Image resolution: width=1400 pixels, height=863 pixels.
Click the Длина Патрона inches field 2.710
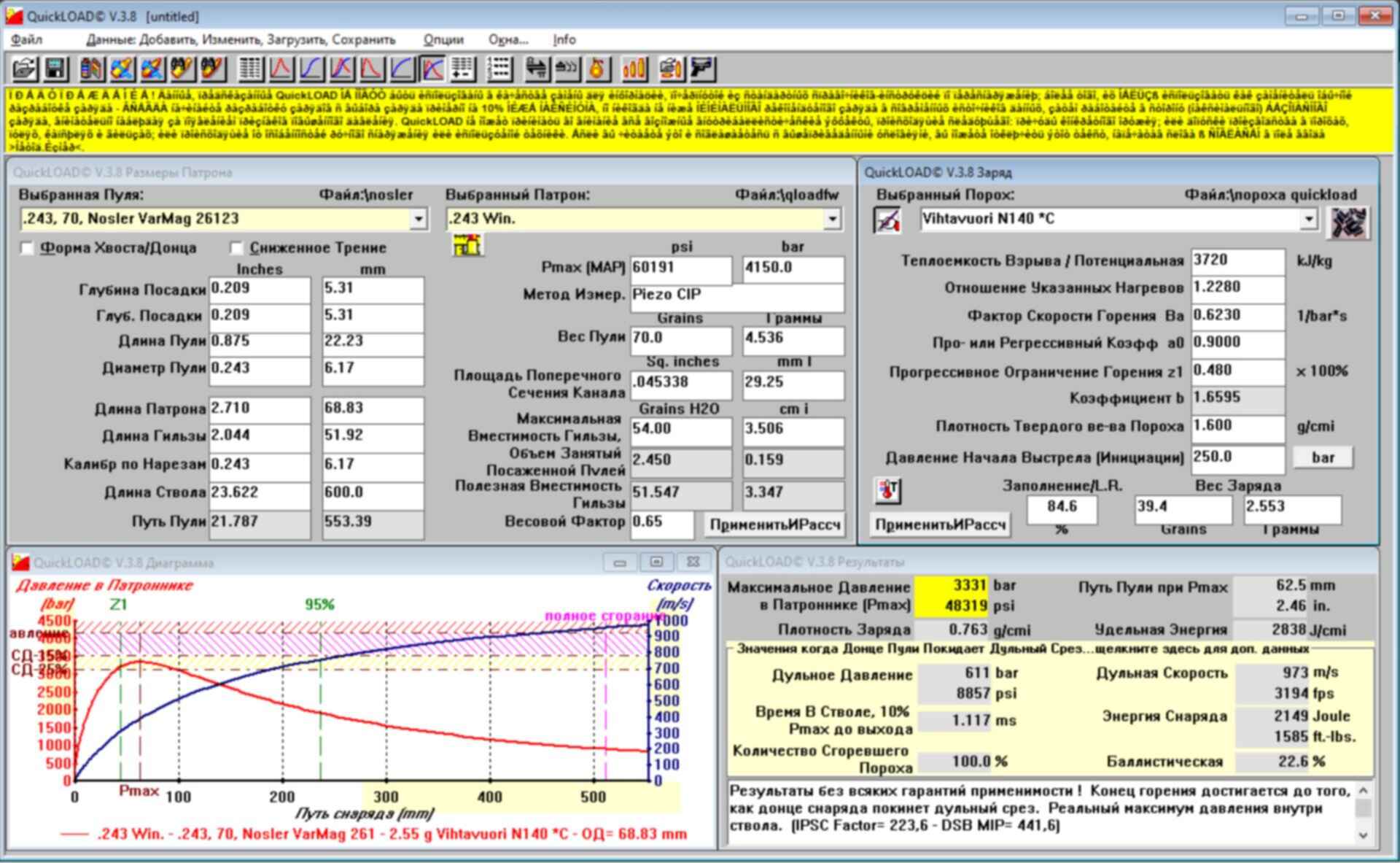click(260, 410)
